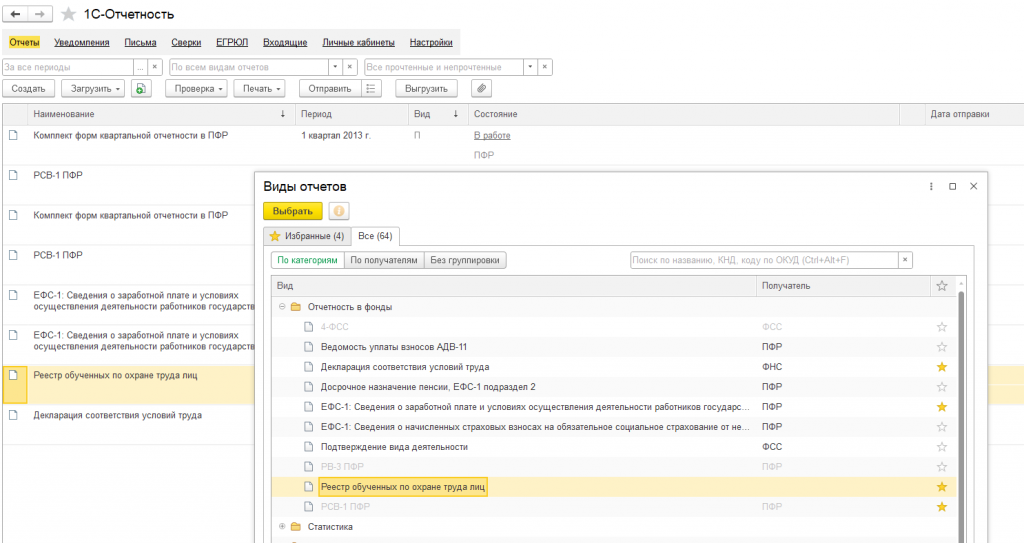Clear the search box in Виды отчетов

(x=905, y=260)
